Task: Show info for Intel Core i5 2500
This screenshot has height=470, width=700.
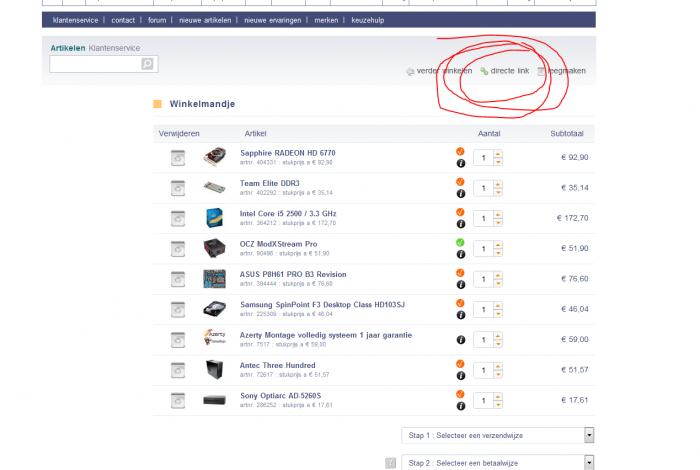Action: [461, 224]
